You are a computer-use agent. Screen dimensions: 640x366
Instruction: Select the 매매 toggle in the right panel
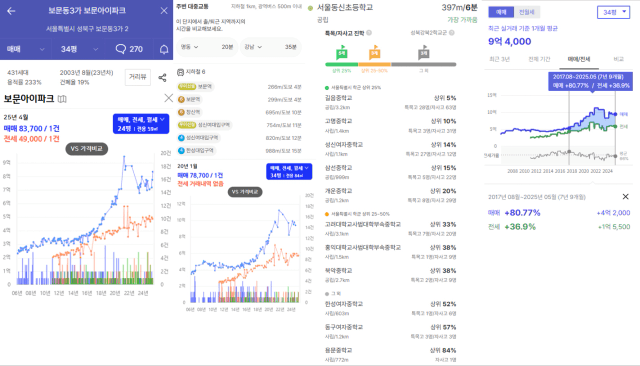pos(501,12)
